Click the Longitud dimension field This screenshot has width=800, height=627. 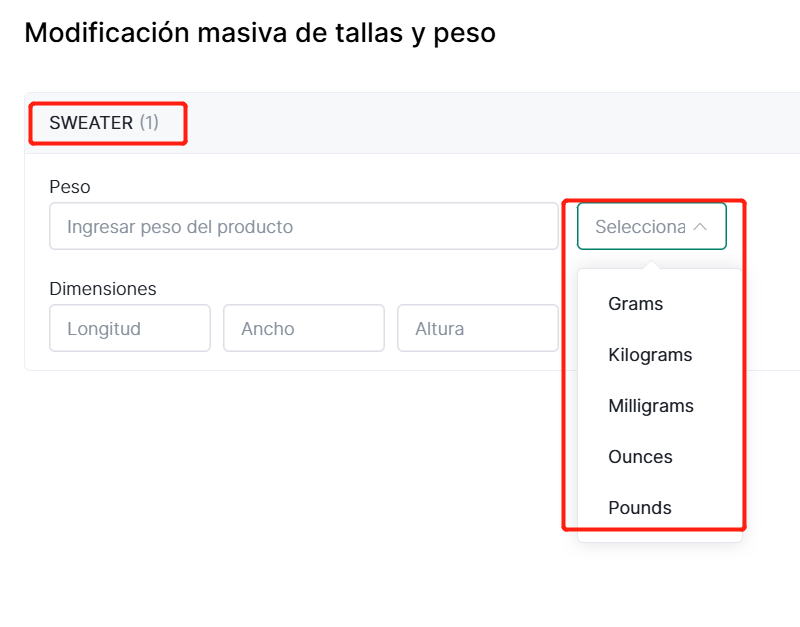coord(130,328)
